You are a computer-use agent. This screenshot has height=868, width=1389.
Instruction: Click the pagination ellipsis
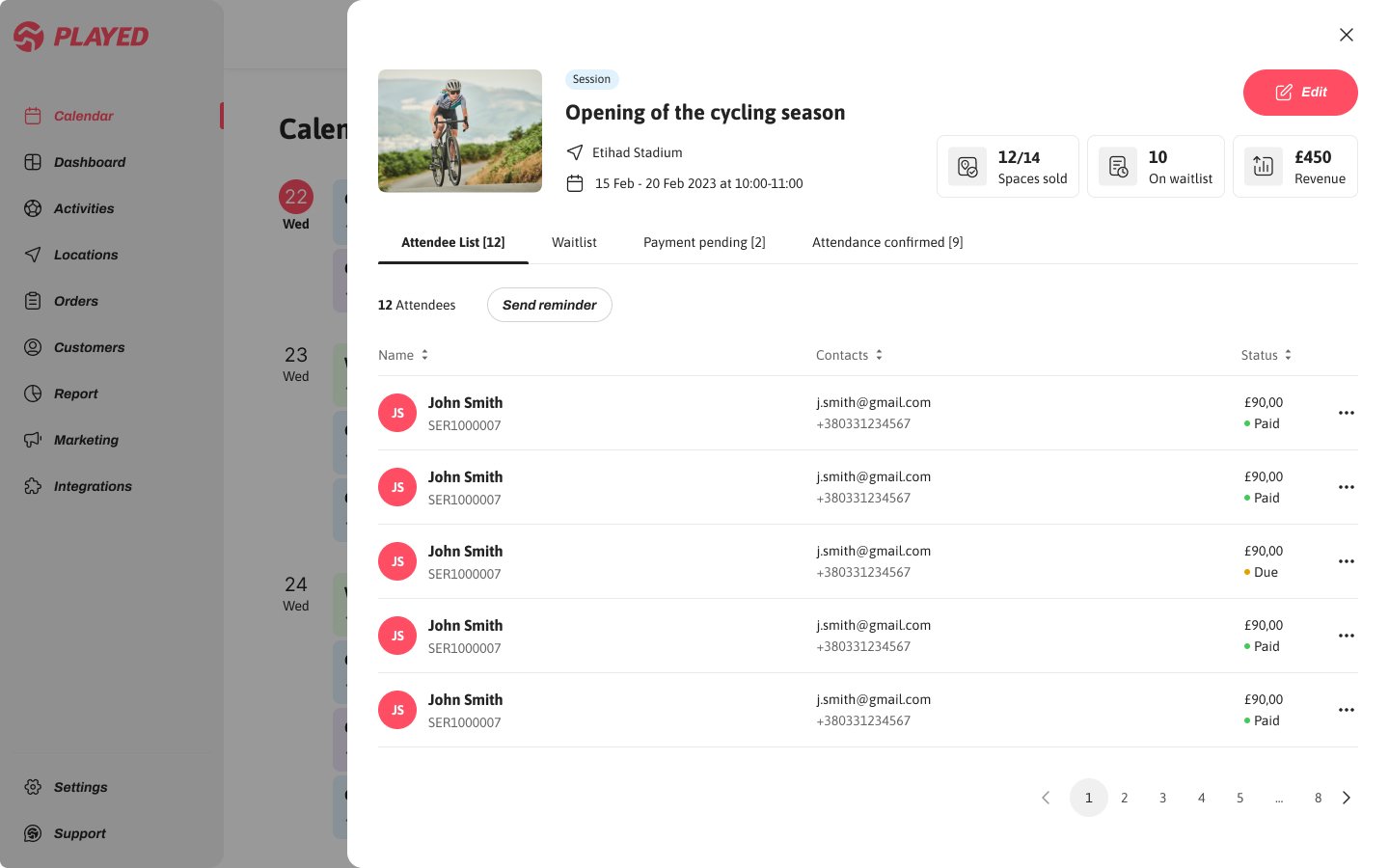(1279, 800)
